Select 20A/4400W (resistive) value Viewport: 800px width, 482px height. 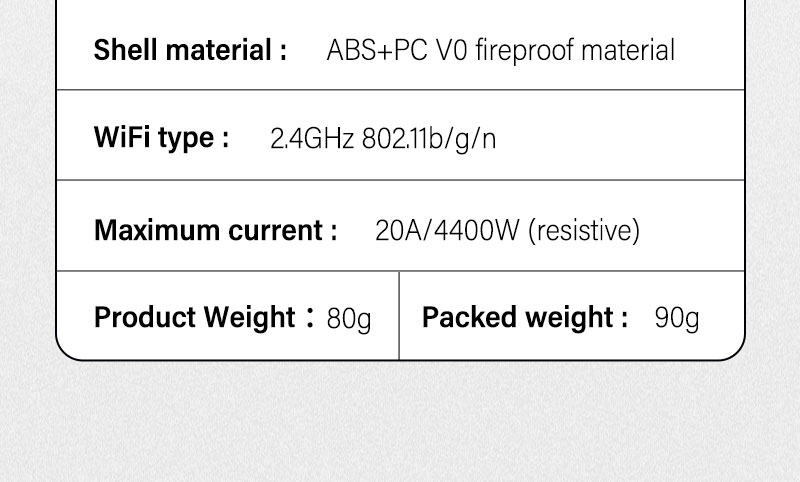(507, 231)
